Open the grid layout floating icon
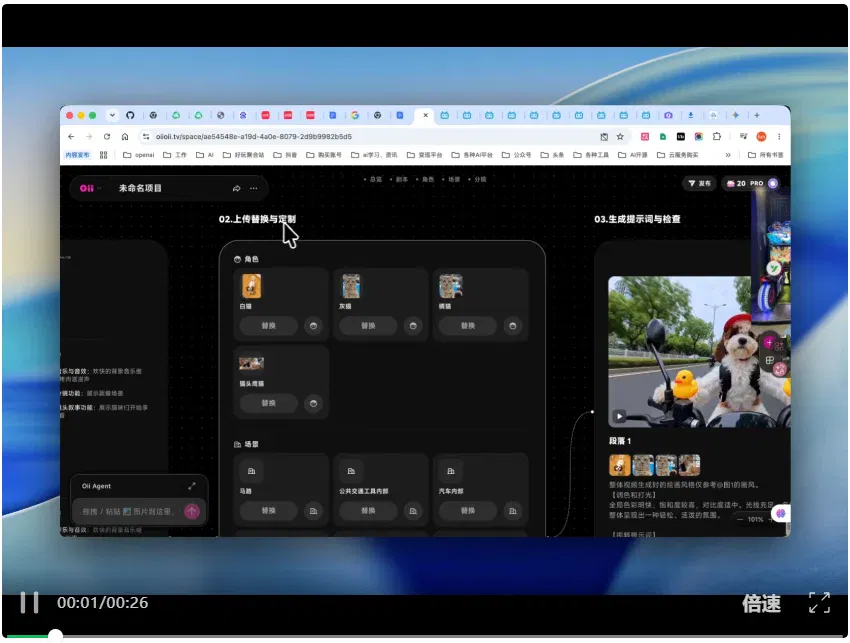 [769, 360]
